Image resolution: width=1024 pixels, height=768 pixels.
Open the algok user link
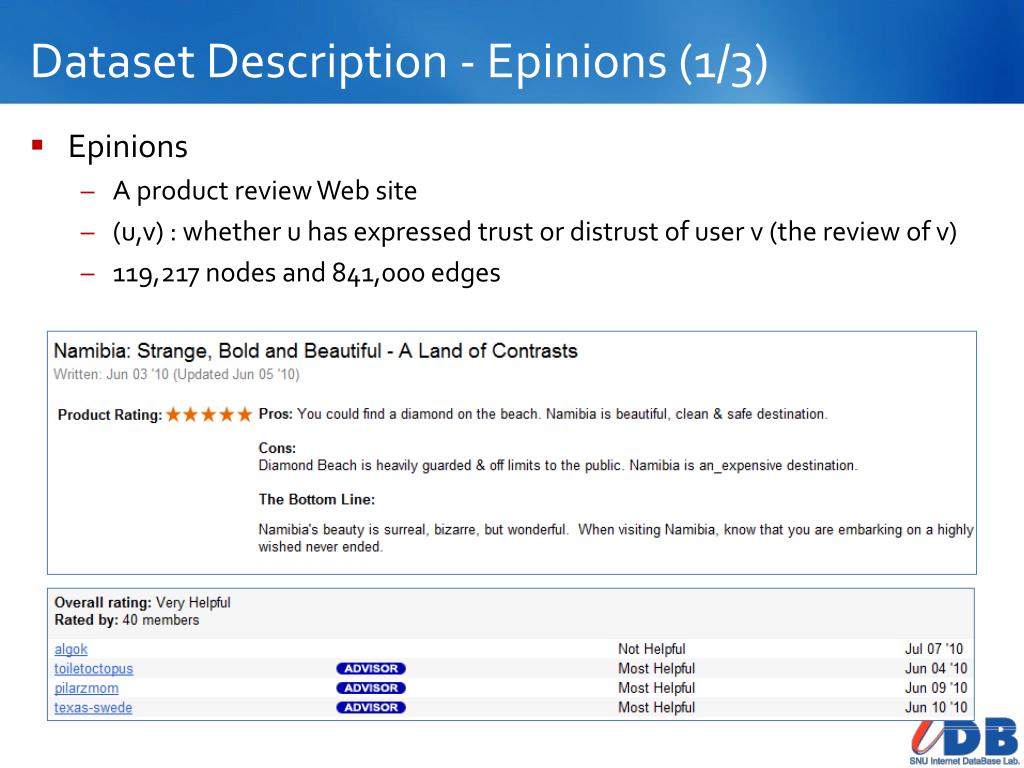coord(71,649)
